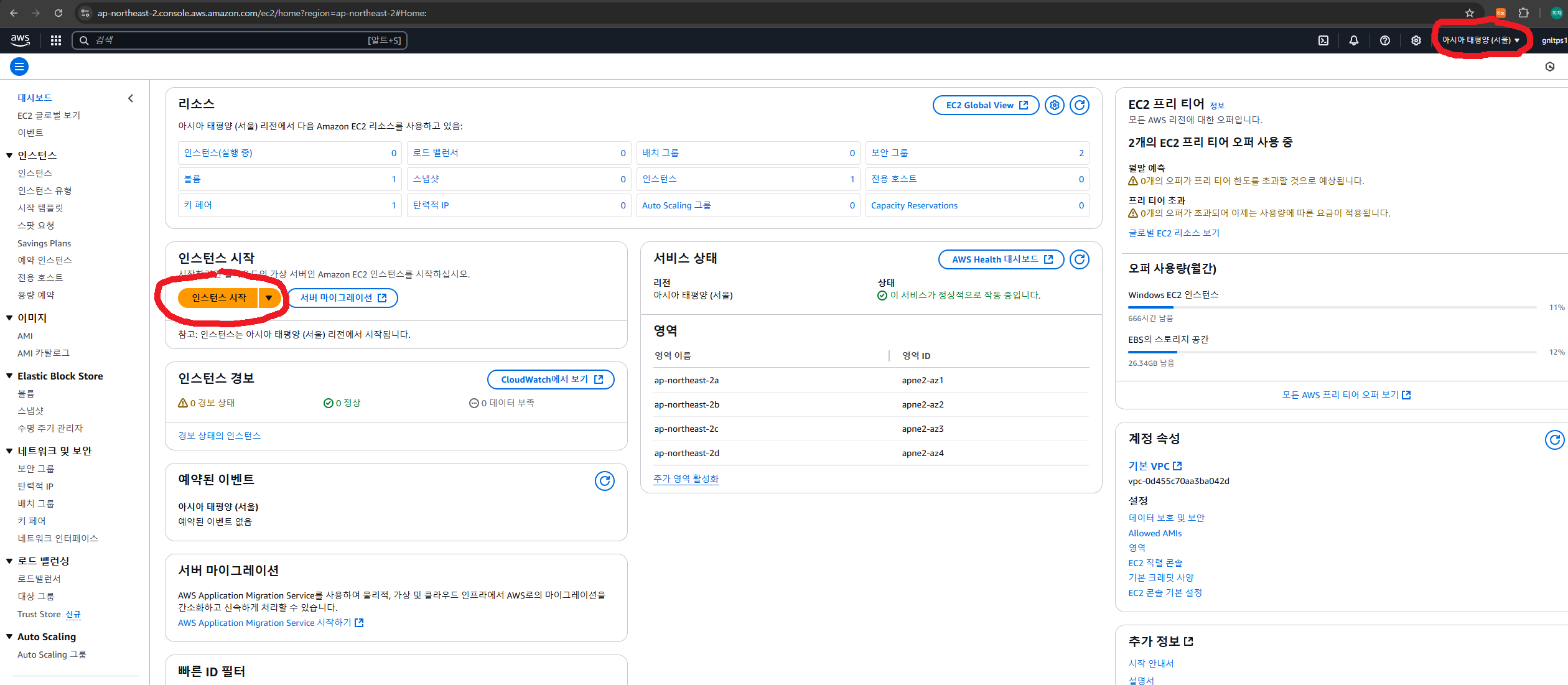The width and height of the screenshot is (1568, 685).
Task: Click the orange browser extension icon
Action: 1501,13
